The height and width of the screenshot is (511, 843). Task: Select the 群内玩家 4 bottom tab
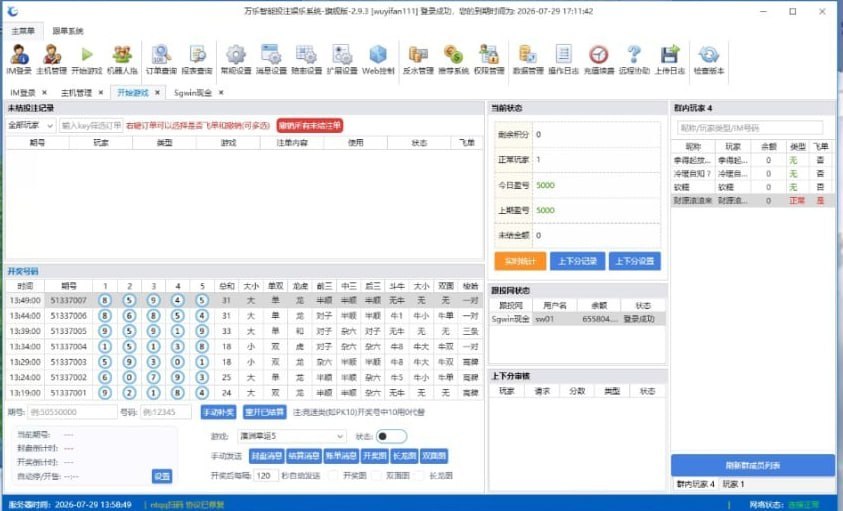point(695,484)
